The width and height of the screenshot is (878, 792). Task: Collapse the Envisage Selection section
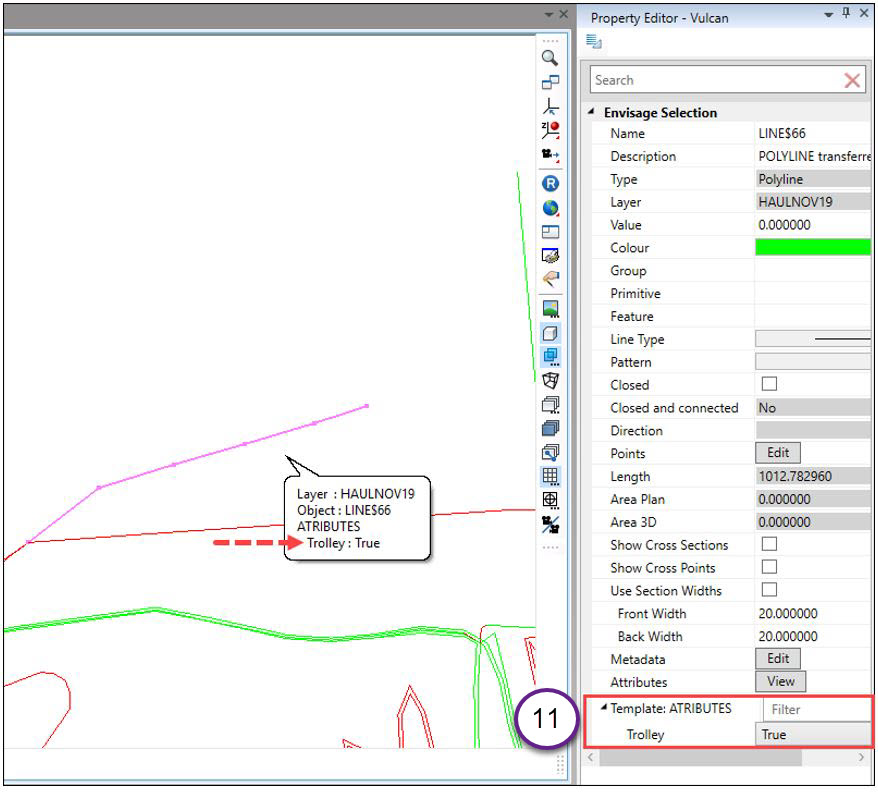tap(592, 113)
